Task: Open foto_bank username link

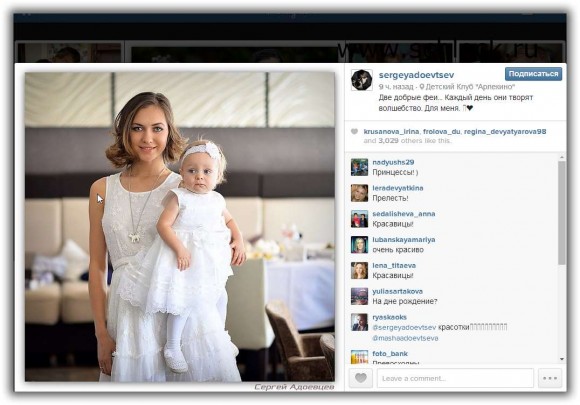Action: pyautogui.click(x=390, y=354)
